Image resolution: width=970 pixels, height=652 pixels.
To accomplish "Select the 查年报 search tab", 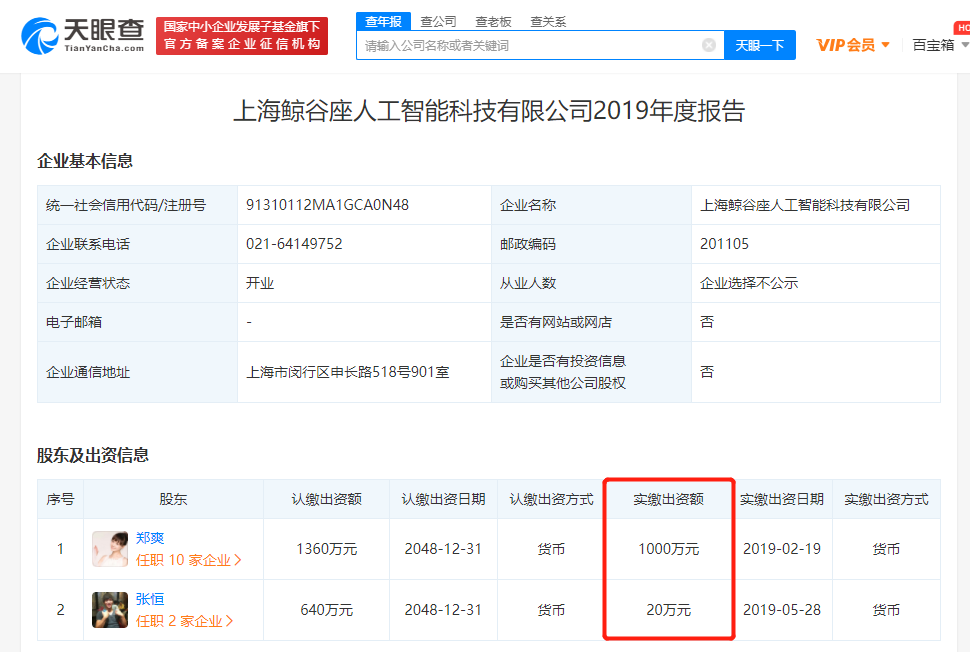I will (384, 22).
